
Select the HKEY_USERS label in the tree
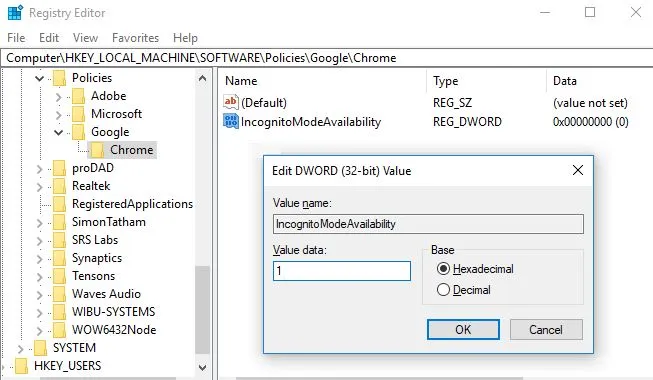[67, 366]
